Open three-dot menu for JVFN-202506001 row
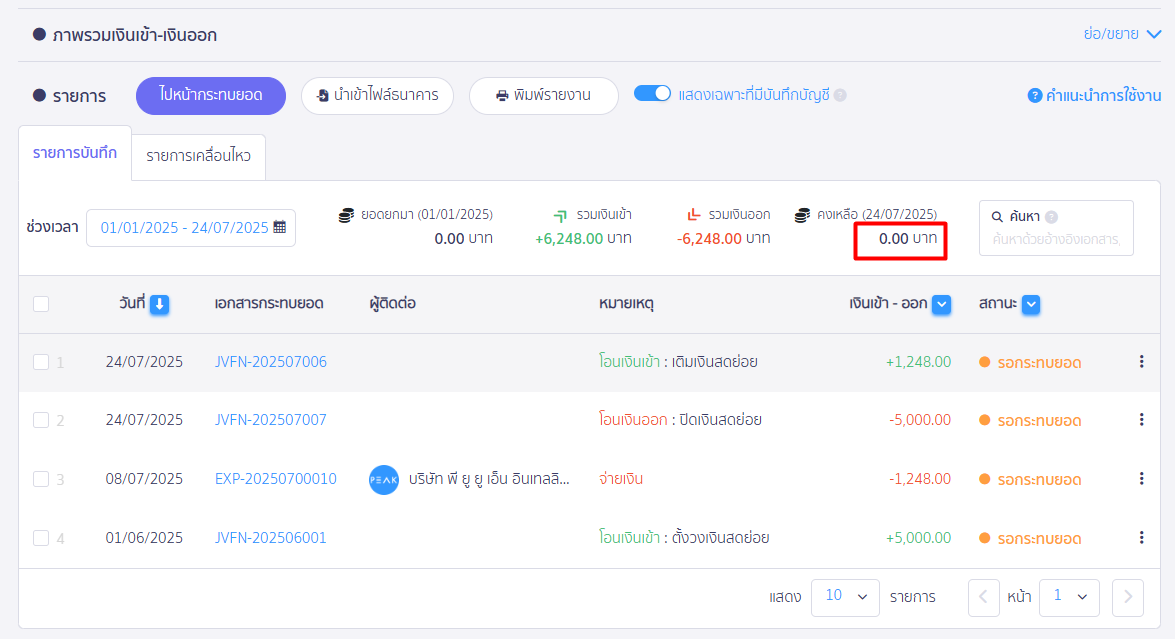This screenshot has height=639, width=1175. [x=1141, y=537]
